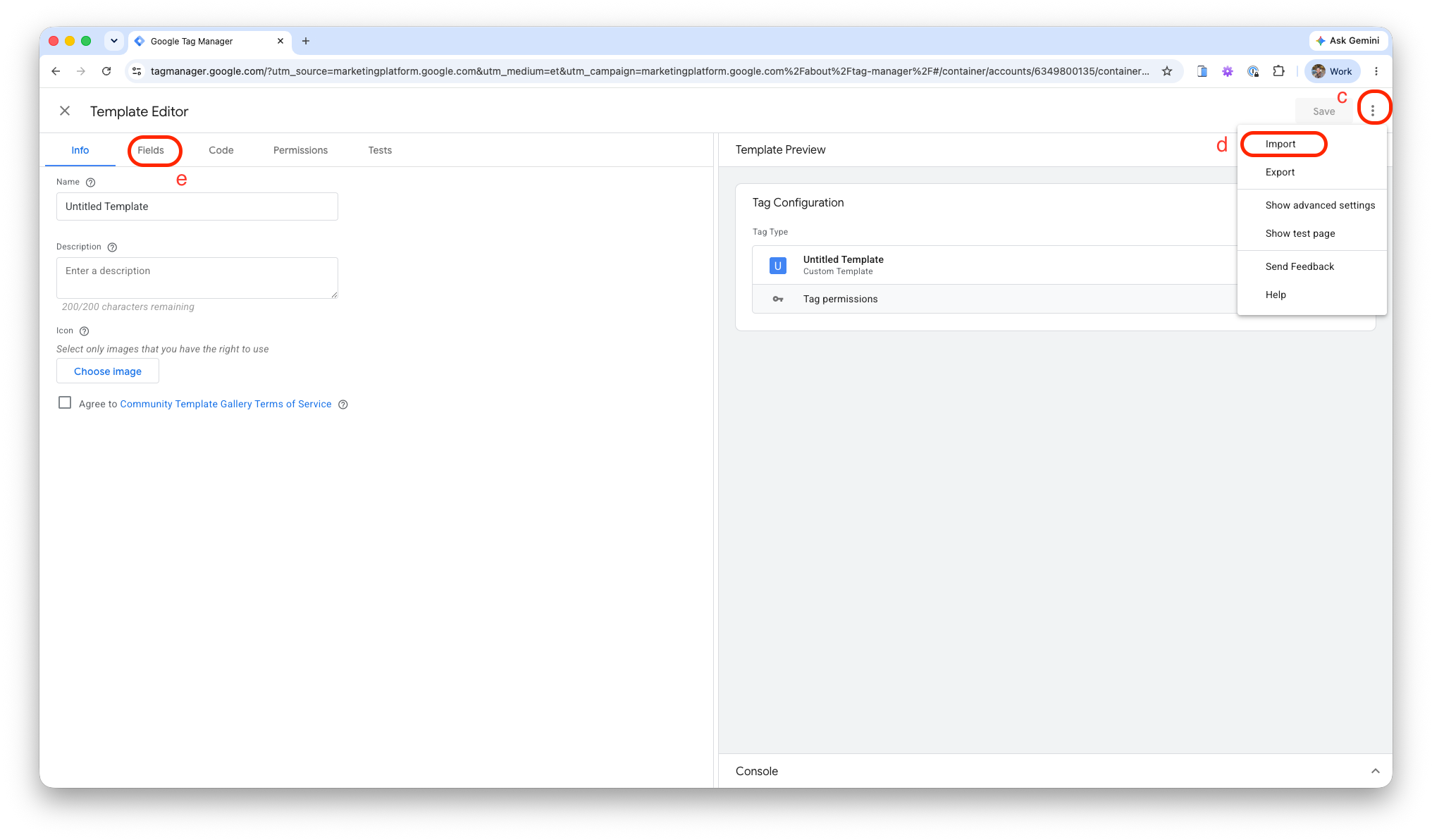This screenshot has width=1432, height=840.
Task: Check the Agree to Terms of Service checkbox
Action: [x=65, y=403]
